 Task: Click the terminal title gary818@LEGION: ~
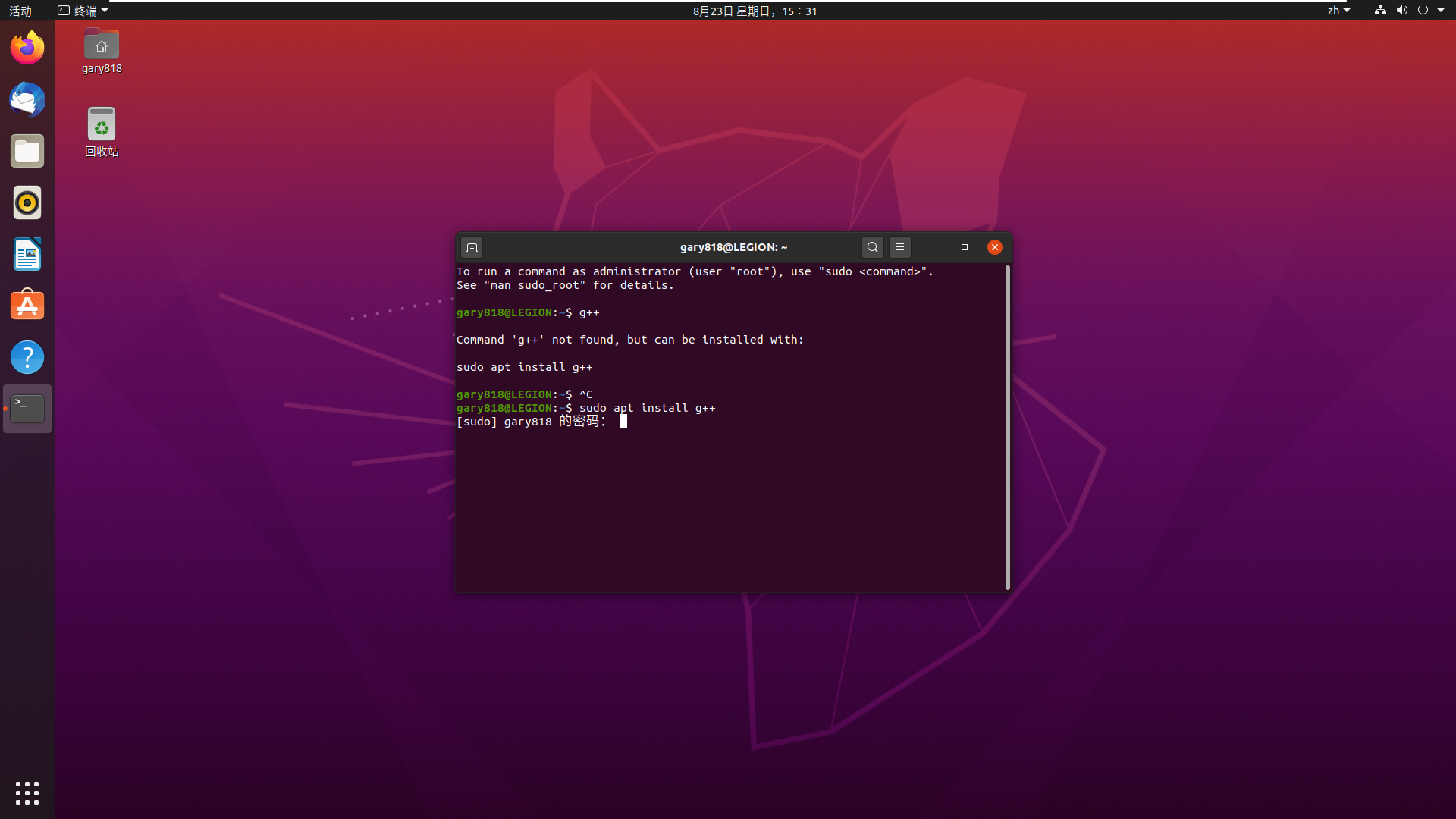click(733, 247)
